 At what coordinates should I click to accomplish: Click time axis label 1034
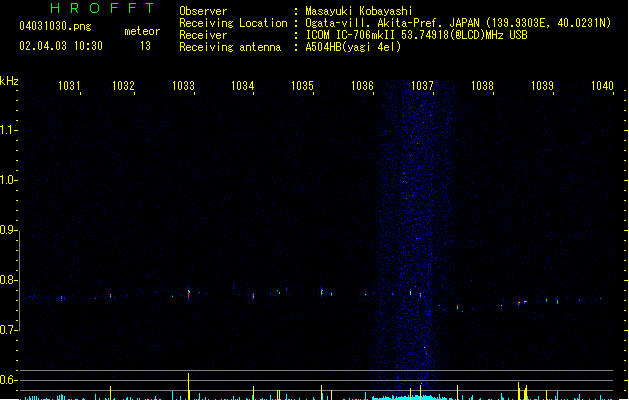243,86
